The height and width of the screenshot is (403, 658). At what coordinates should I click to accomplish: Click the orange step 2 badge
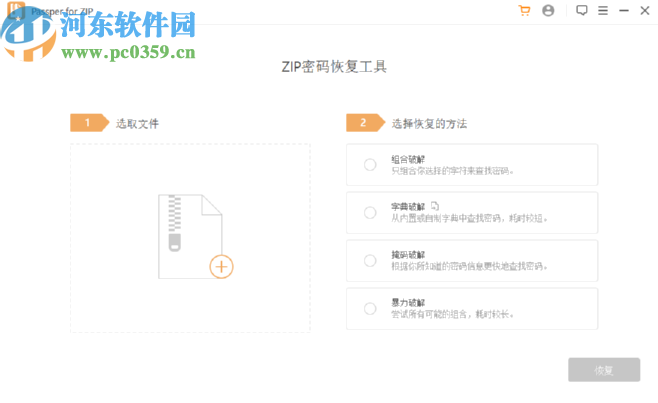(364, 123)
